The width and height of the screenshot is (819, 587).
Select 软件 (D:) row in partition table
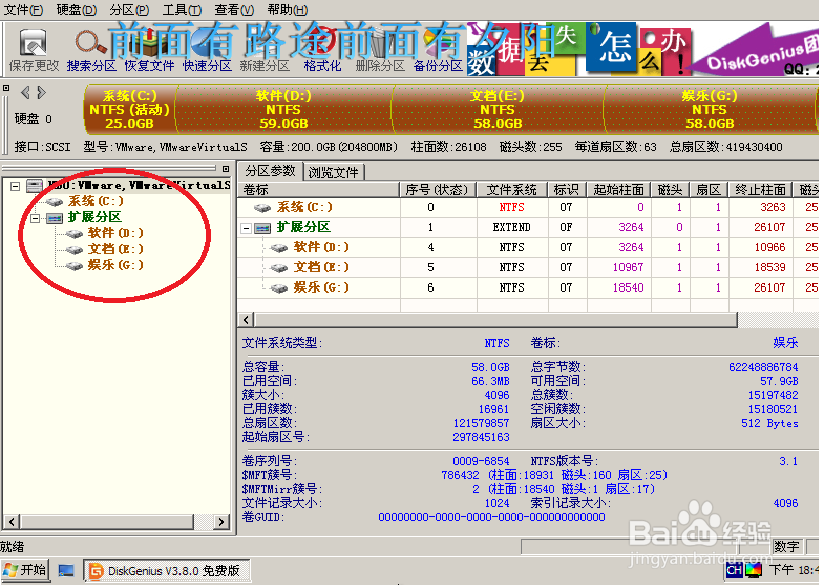coord(528,247)
